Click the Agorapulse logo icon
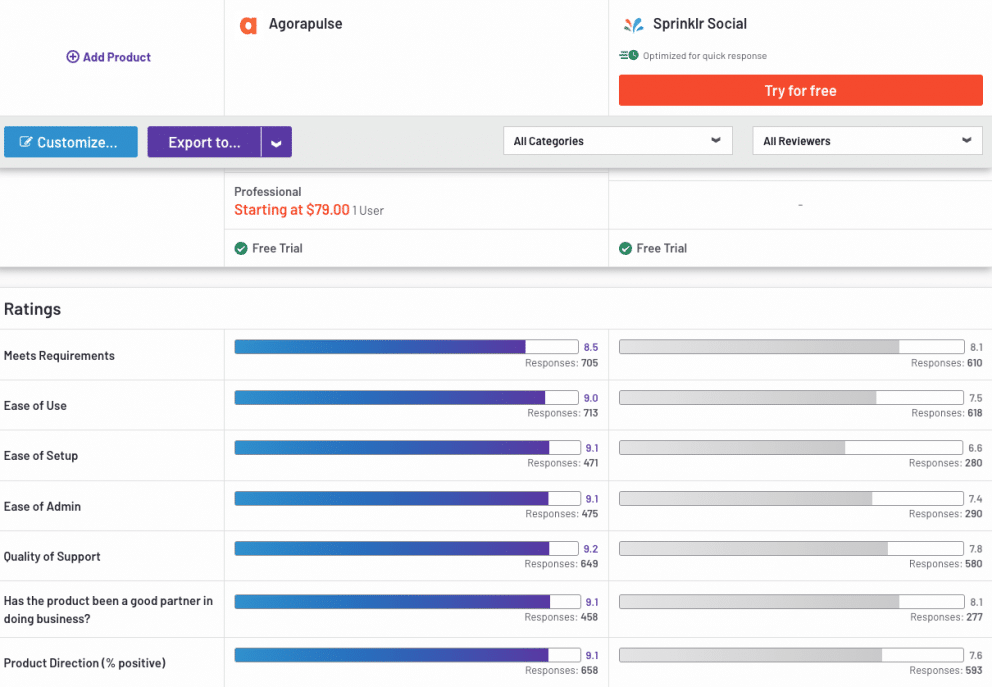992x687 pixels. [248, 25]
